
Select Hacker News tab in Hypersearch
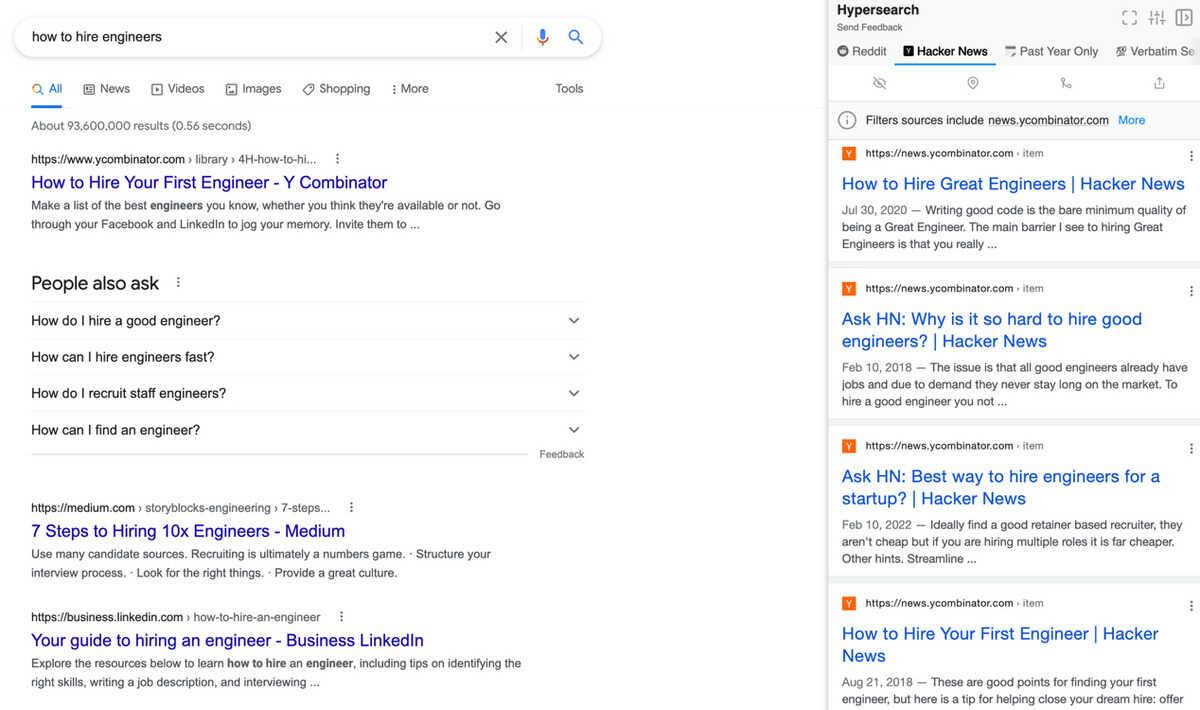945,51
